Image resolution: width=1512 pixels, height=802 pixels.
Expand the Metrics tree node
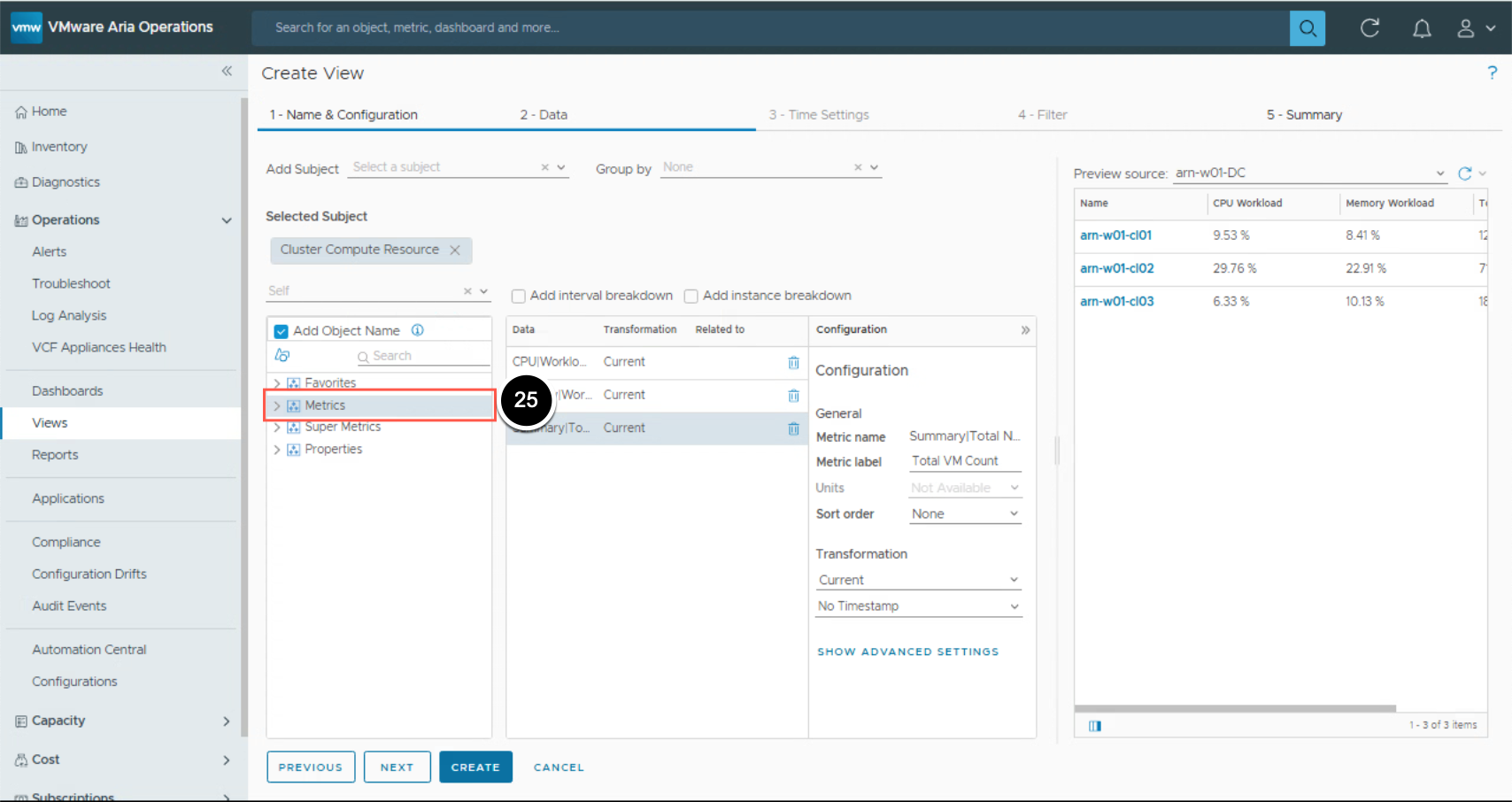click(x=277, y=405)
